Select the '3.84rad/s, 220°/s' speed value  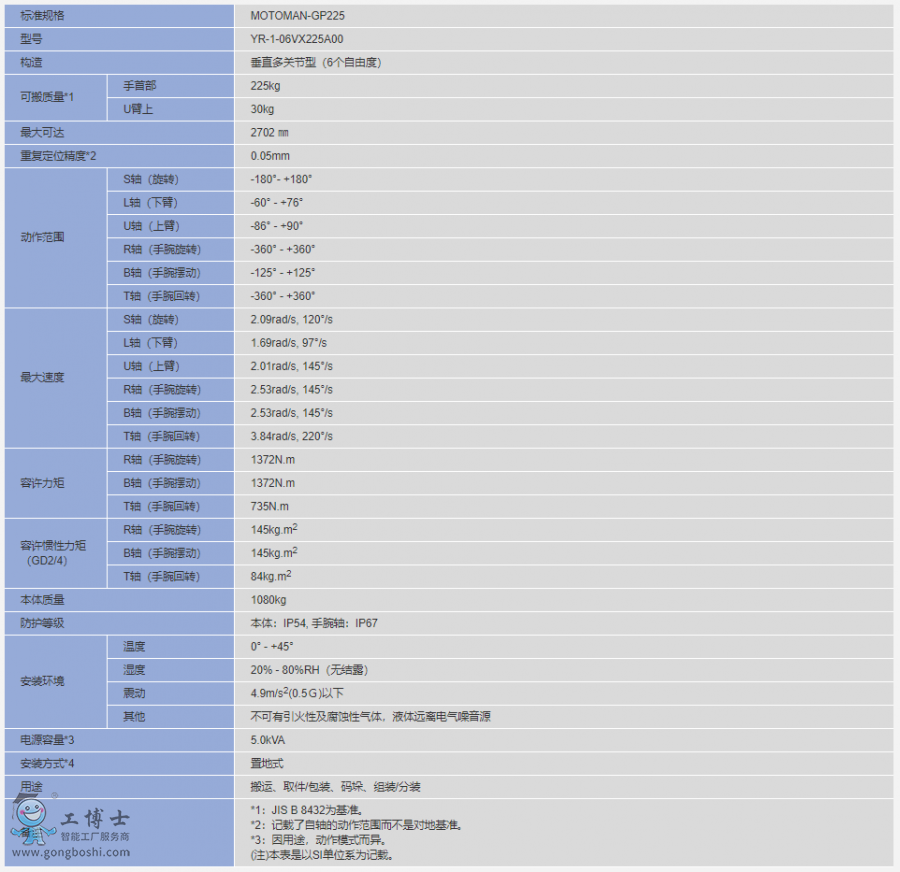tap(292, 436)
